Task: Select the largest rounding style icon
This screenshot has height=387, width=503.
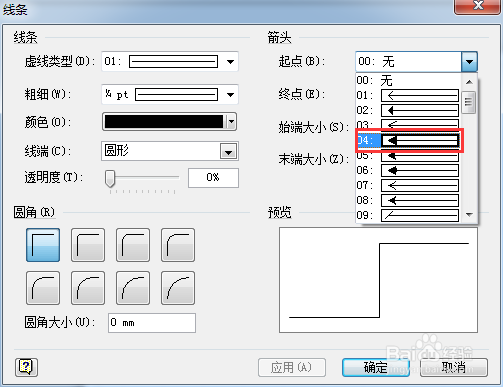Action: point(178,288)
